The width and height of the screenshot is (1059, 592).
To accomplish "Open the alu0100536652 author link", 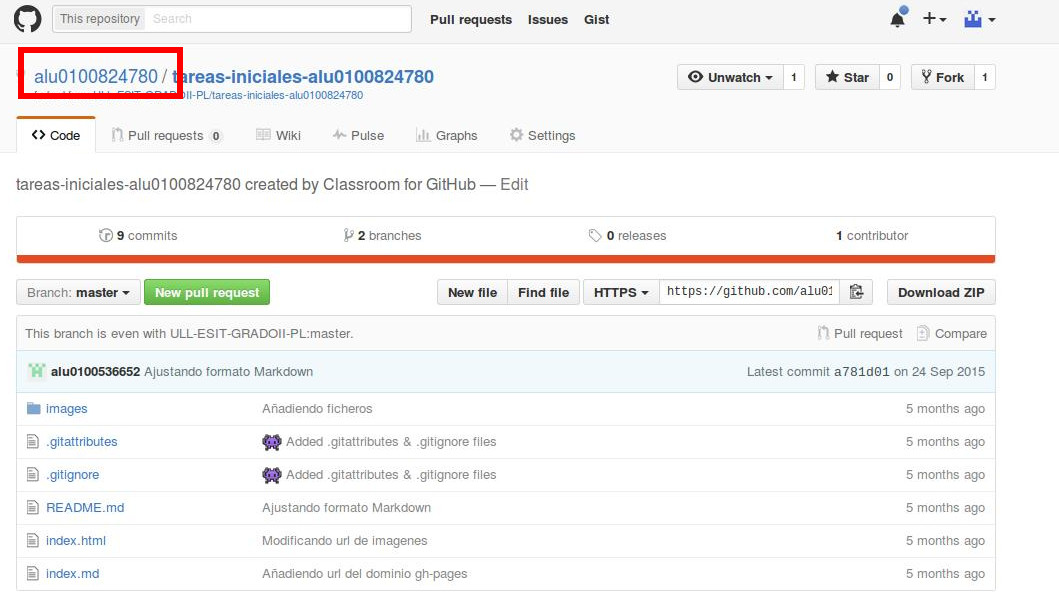I will pyautogui.click(x=95, y=371).
